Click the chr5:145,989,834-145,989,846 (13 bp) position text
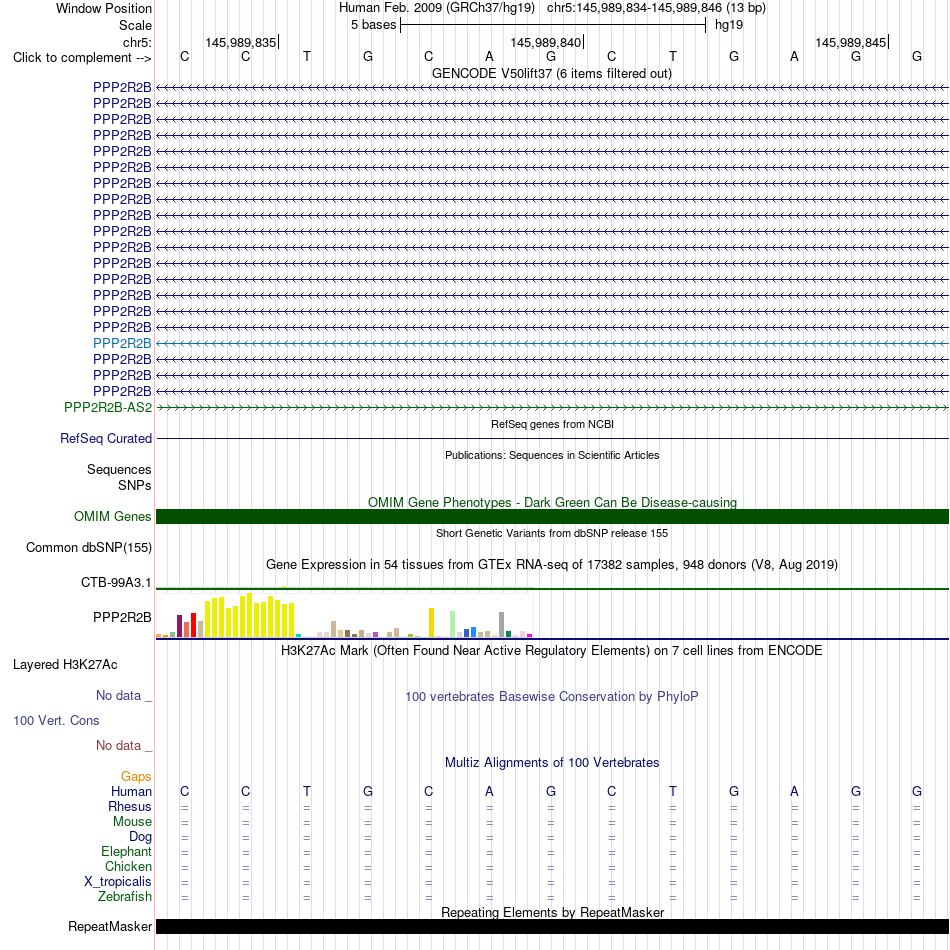Screen dimensions: 950x950 tap(656, 8)
